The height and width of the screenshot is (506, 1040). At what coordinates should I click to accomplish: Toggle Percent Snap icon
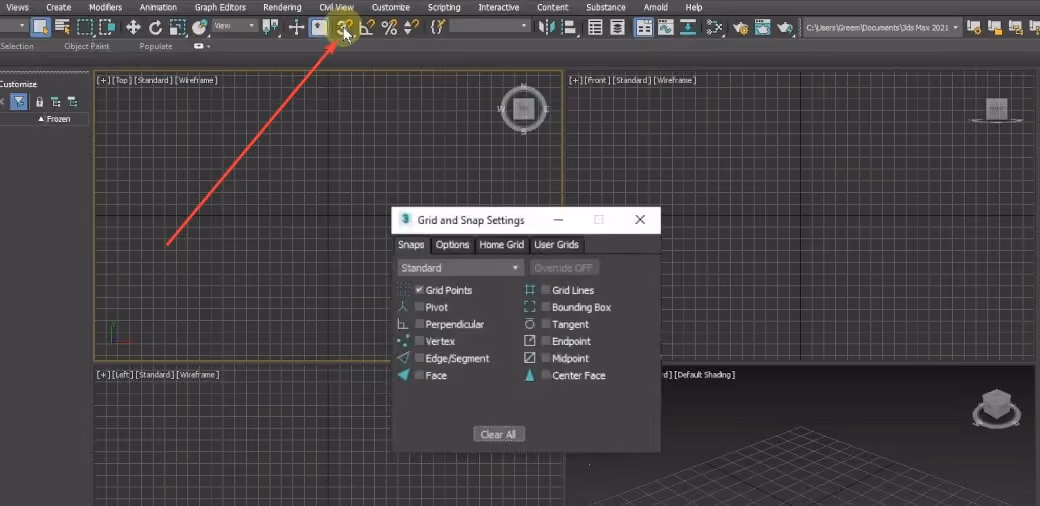pyautogui.click(x=389, y=27)
